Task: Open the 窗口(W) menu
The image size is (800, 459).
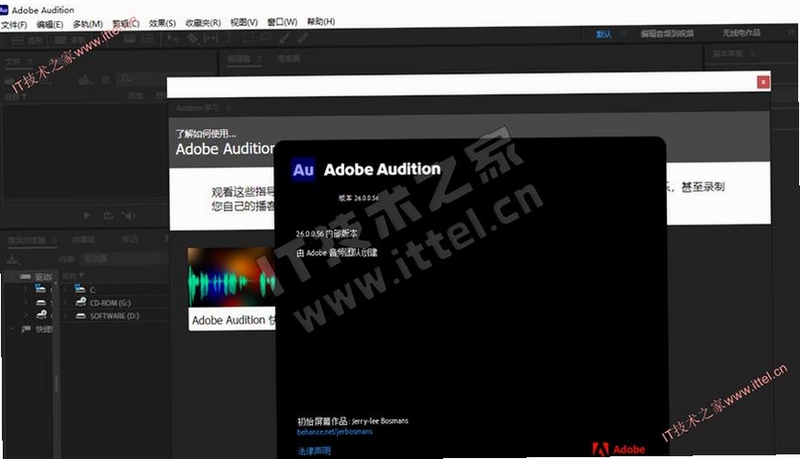Action: [x=282, y=22]
